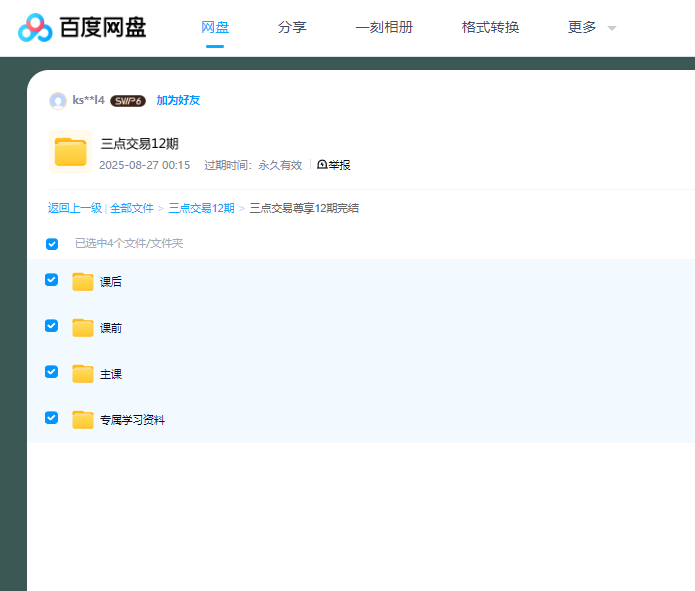Toggle the select-all files checkbox
Viewport: 695px width, 591px height.
pos(52,244)
